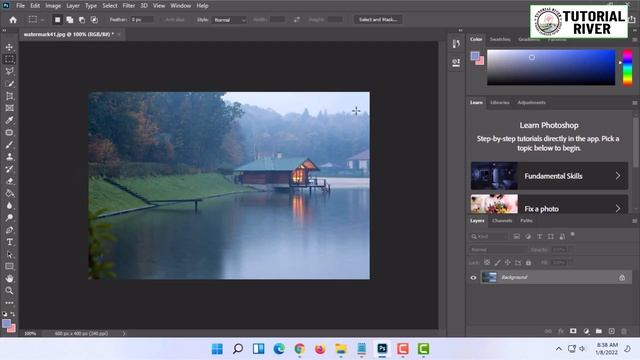Open the Properties panel icon
Image resolution: width=640 pixels, height=360 pixels.
coord(456,62)
